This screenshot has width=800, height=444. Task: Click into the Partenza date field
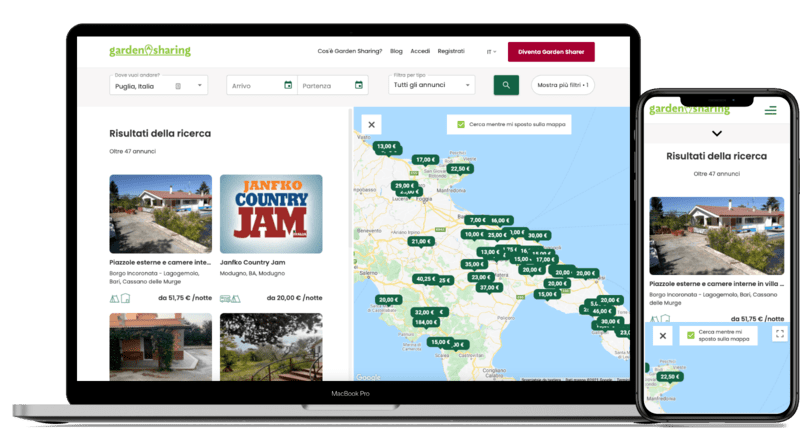pos(333,85)
